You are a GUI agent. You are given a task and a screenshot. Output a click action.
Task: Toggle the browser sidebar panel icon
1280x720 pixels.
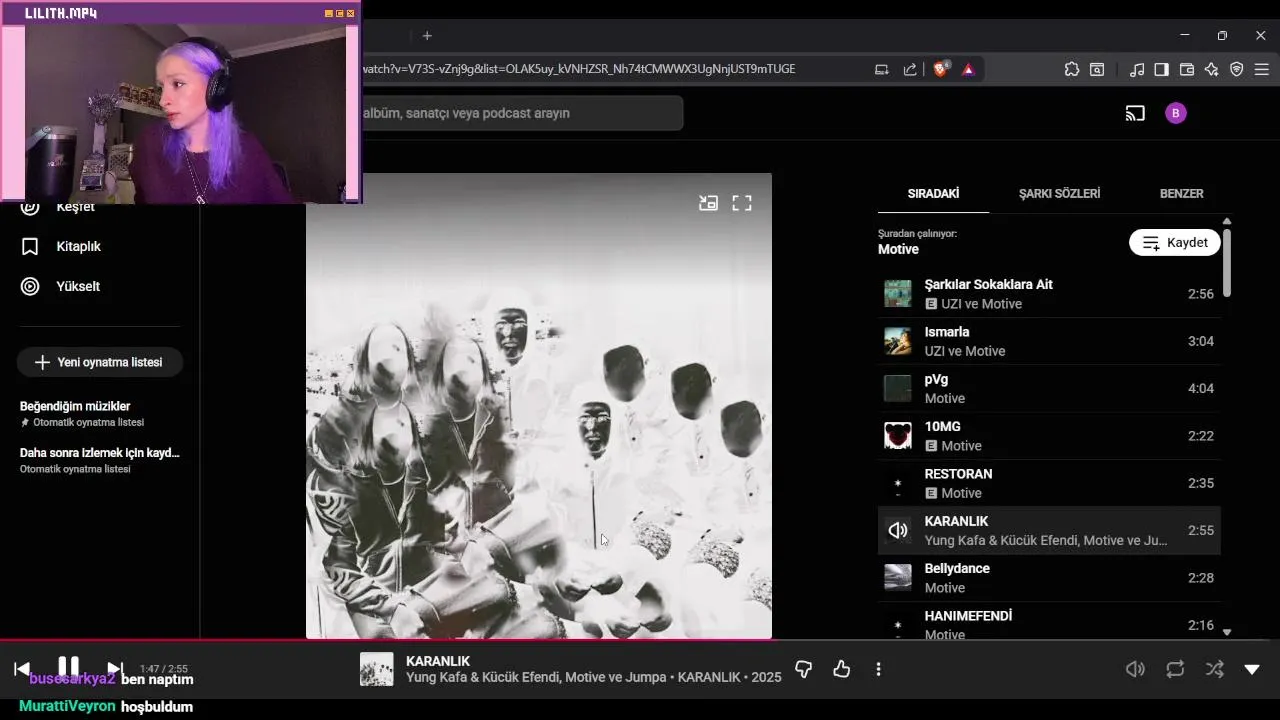[x=1161, y=69]
